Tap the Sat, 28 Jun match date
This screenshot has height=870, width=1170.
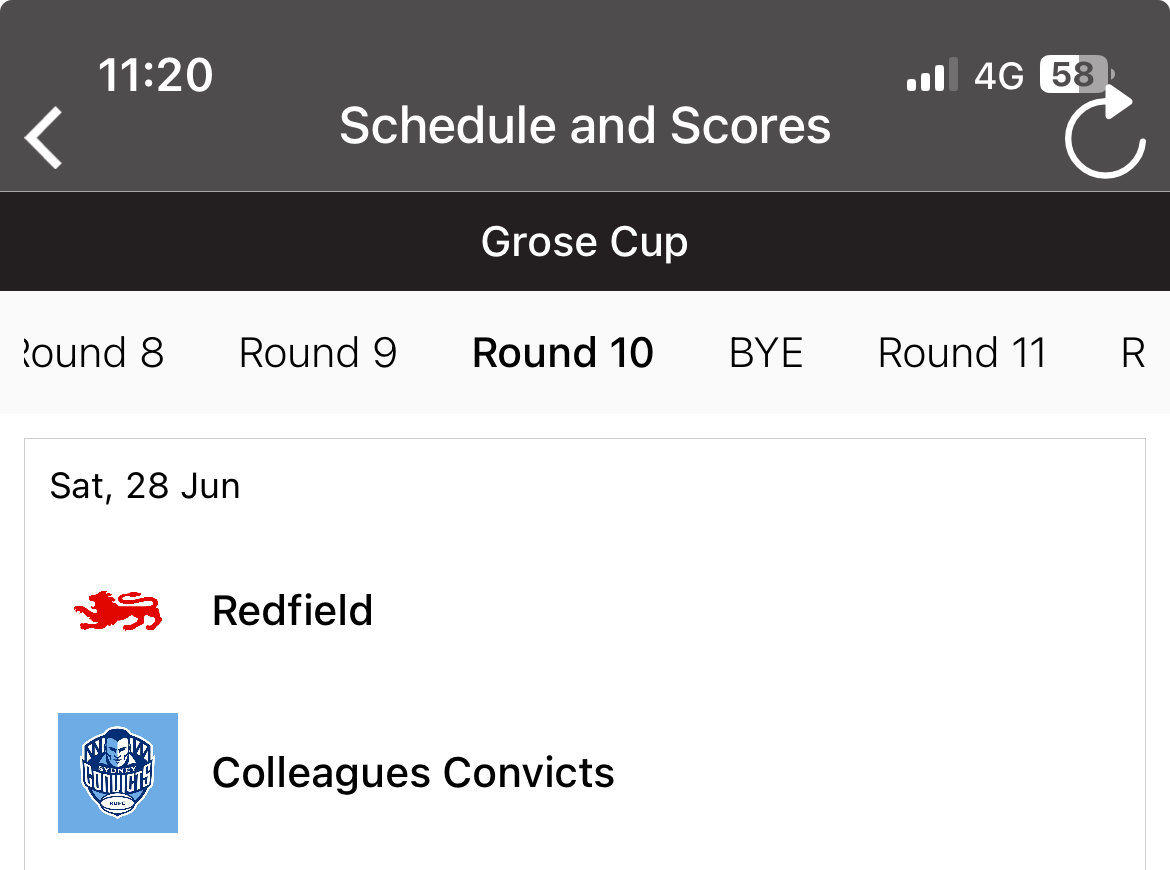click(x=145, y=486)
